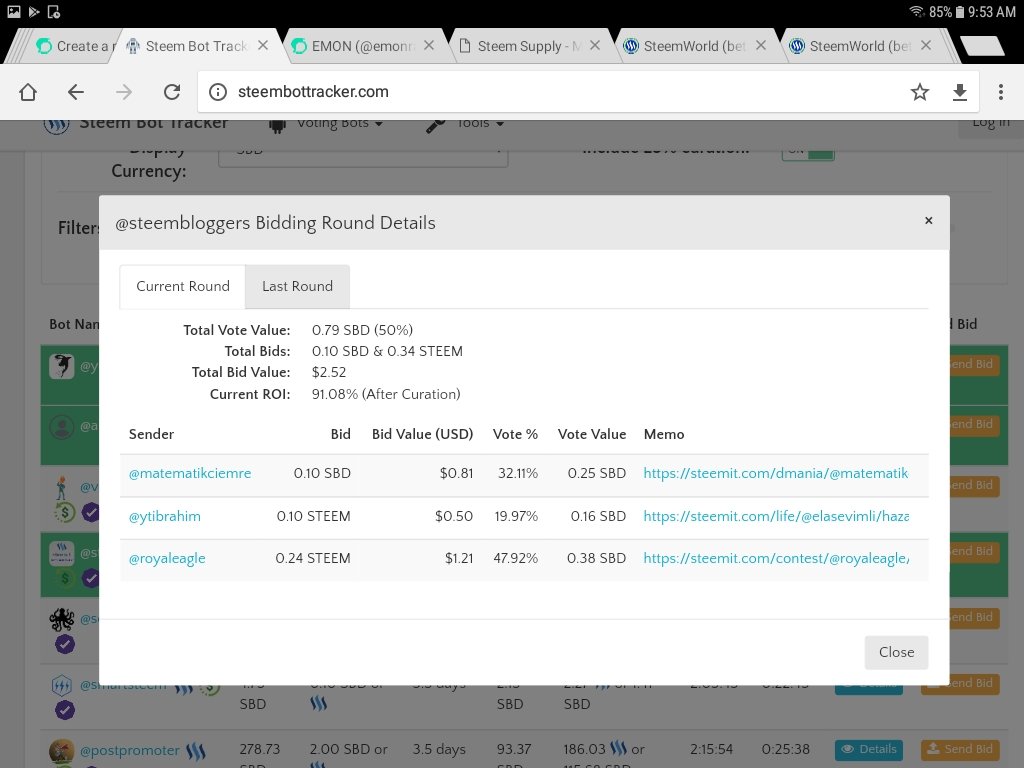Click the Memo column header
Viewport: 1024px width, 768px height.
[x=664, y=434]
